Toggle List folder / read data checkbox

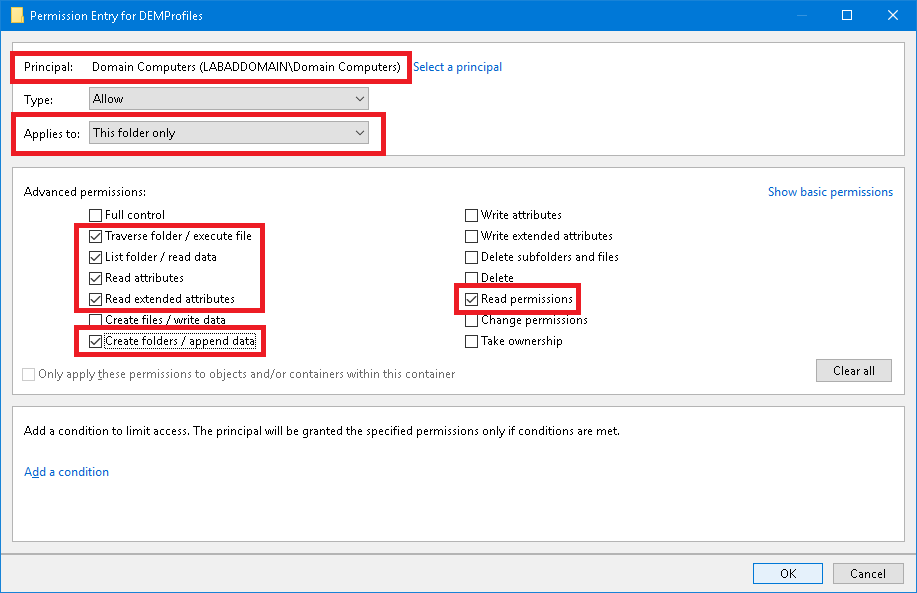96,257
